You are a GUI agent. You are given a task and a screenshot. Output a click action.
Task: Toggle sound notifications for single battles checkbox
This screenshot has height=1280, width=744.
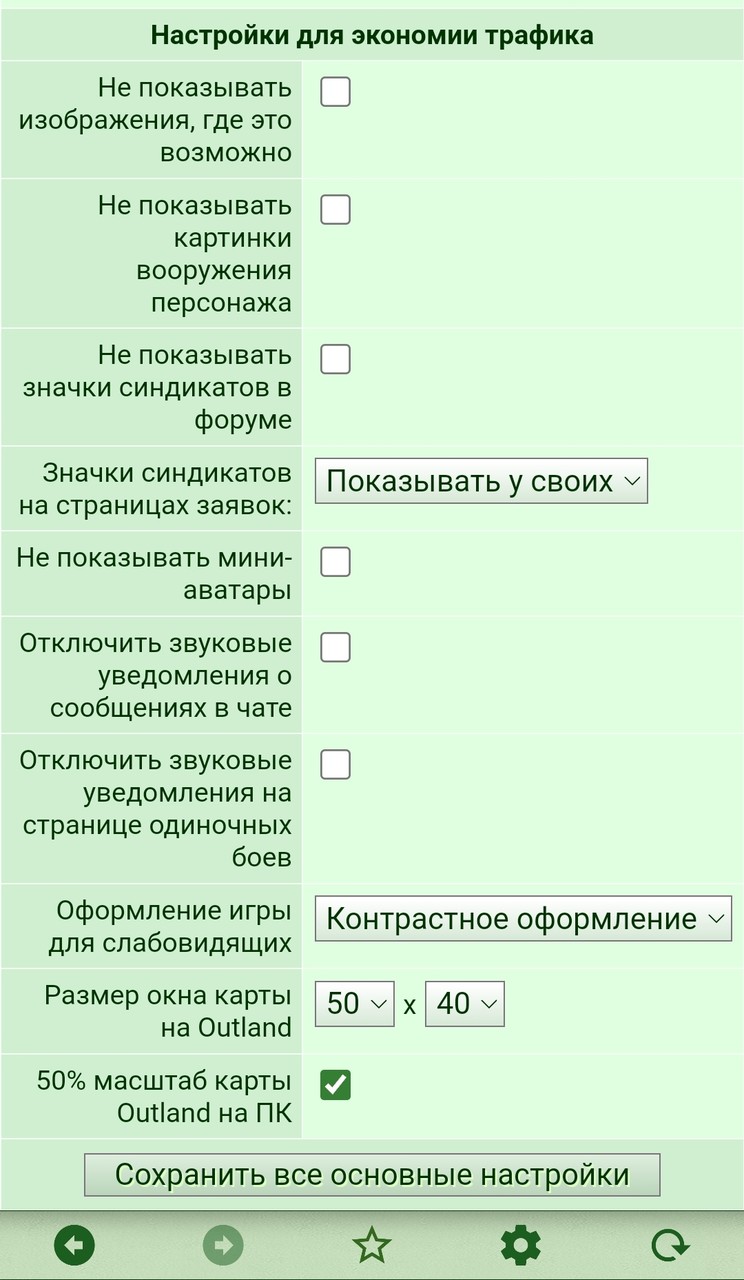click(x=335, y=764)
